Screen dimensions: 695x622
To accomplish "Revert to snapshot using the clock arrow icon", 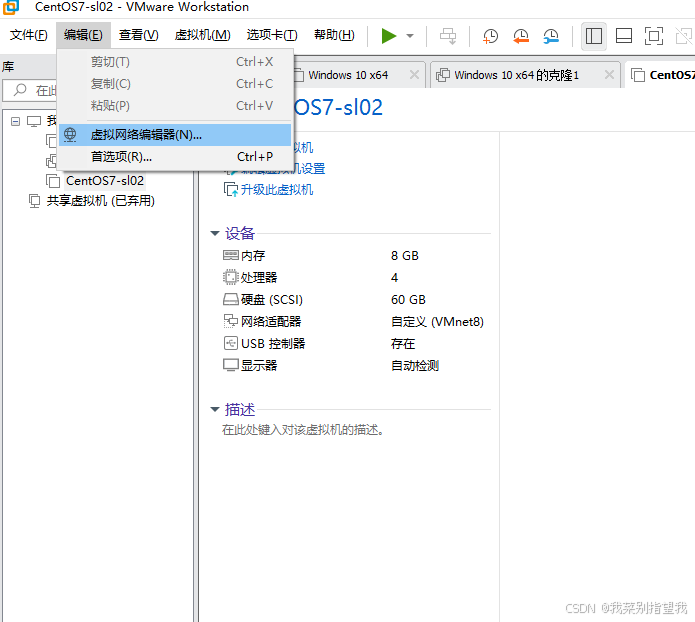I will click(x=521, y=36).
